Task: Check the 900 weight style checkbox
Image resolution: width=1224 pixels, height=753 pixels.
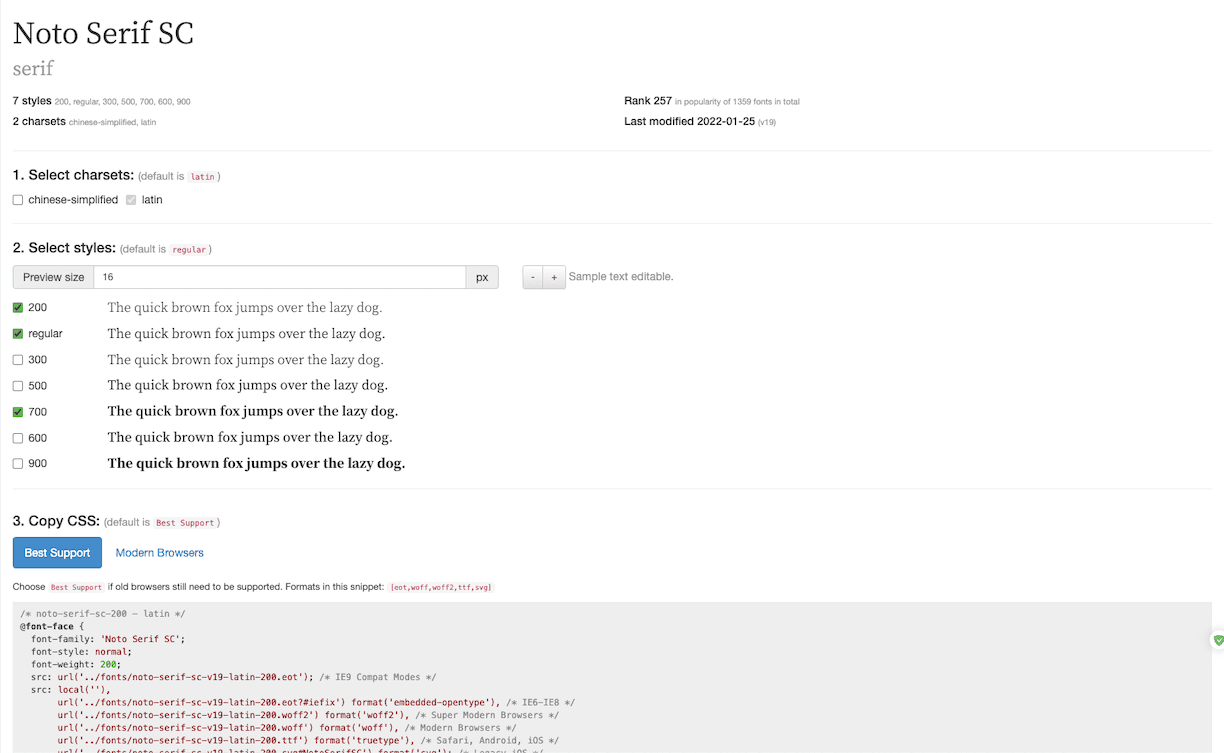Action: coord(18,464)
